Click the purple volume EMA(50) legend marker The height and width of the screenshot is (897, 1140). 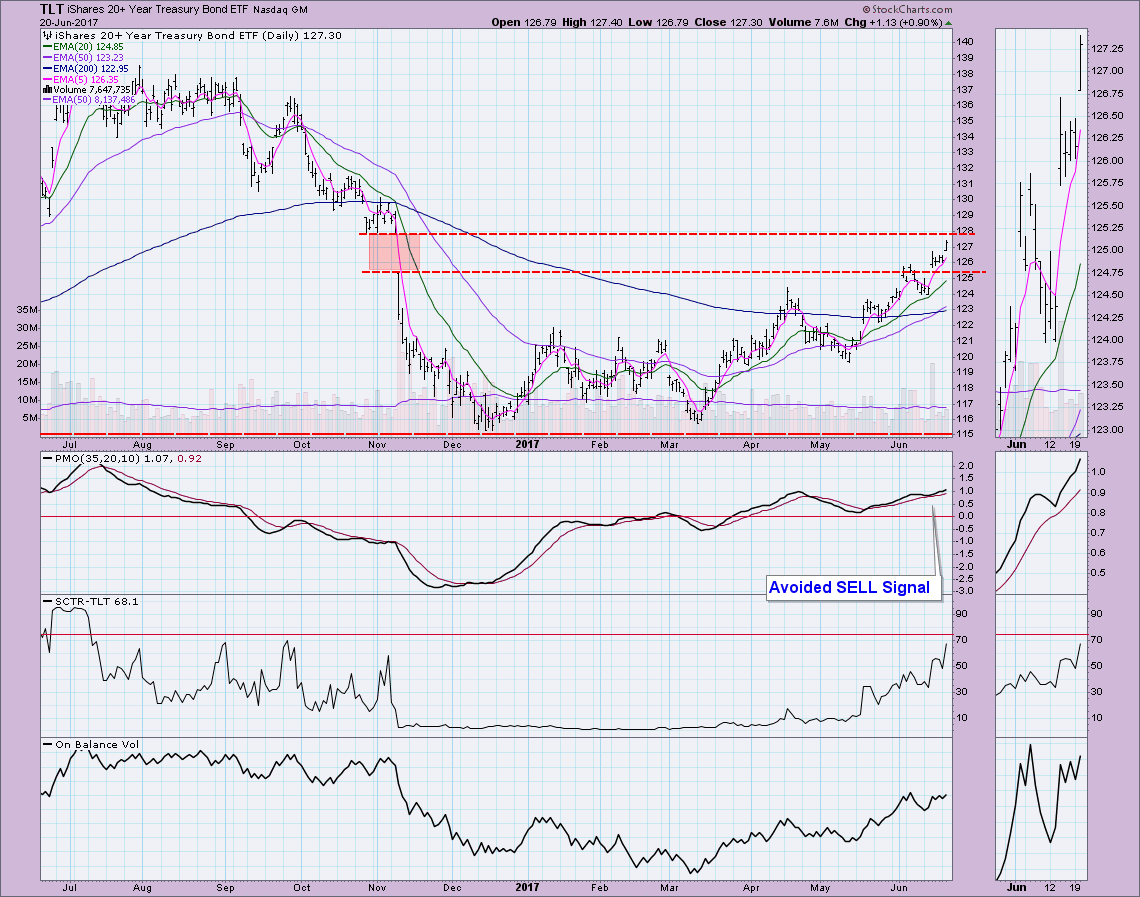point(47,100)
